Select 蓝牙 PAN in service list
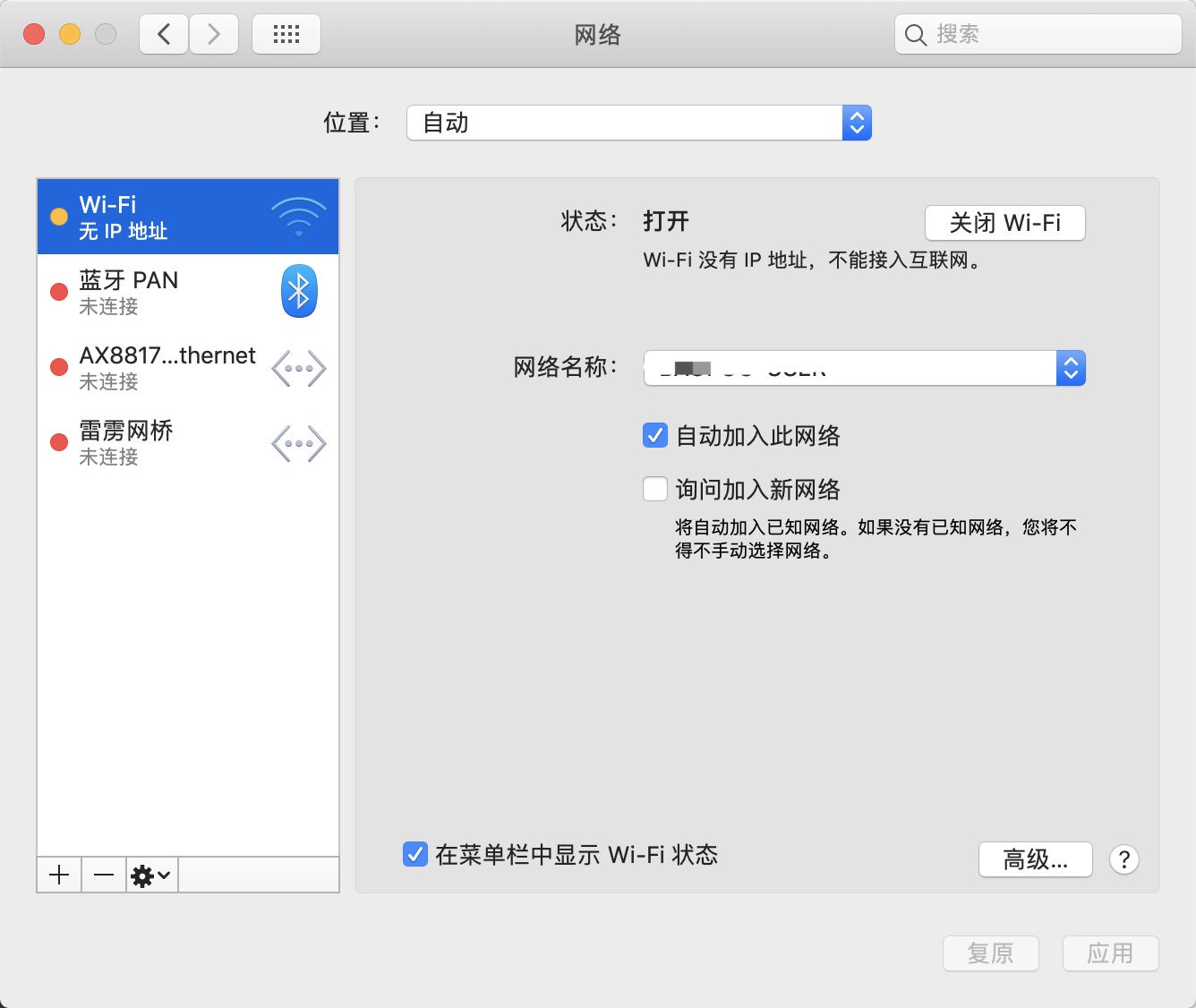The height and width of the screenshot is (1008, 1196). pos(161,292)
